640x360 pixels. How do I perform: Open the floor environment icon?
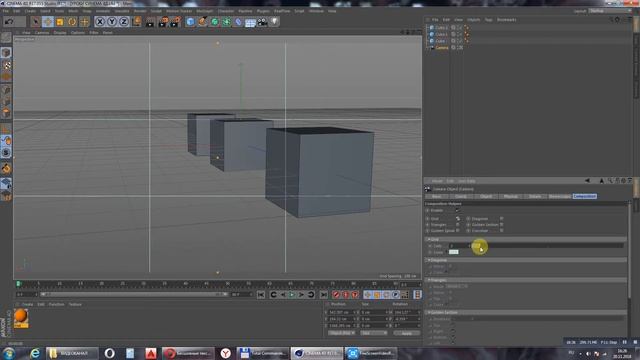[250, 22]
